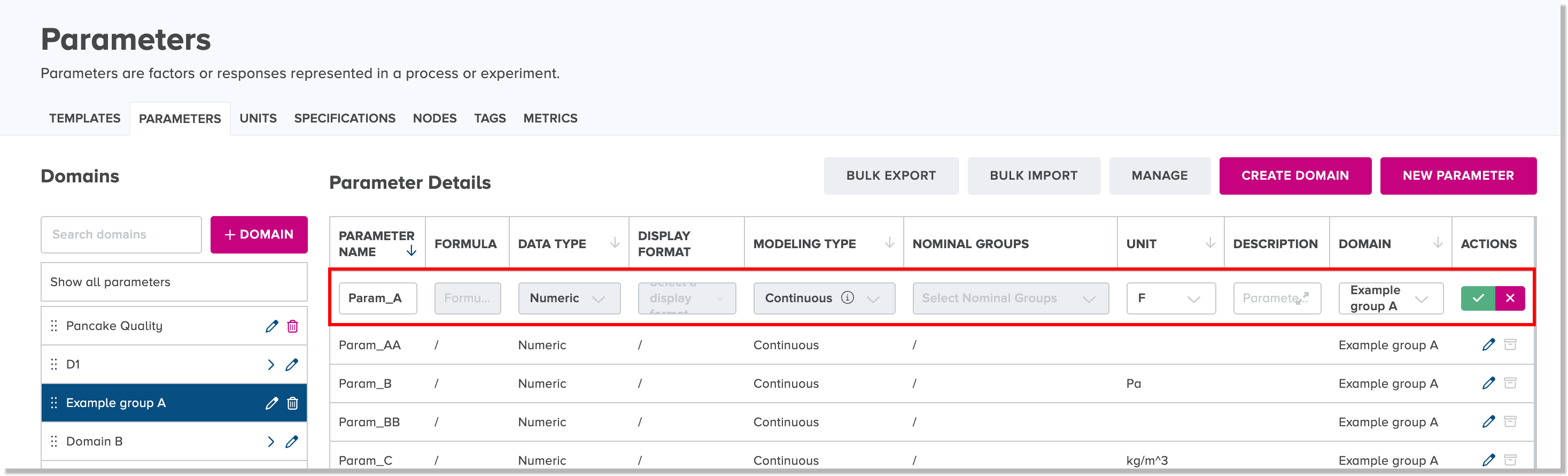Open the Numeric data type dropdown
Viewport: 1568px width, 476px height.
(x=569, y=298)
